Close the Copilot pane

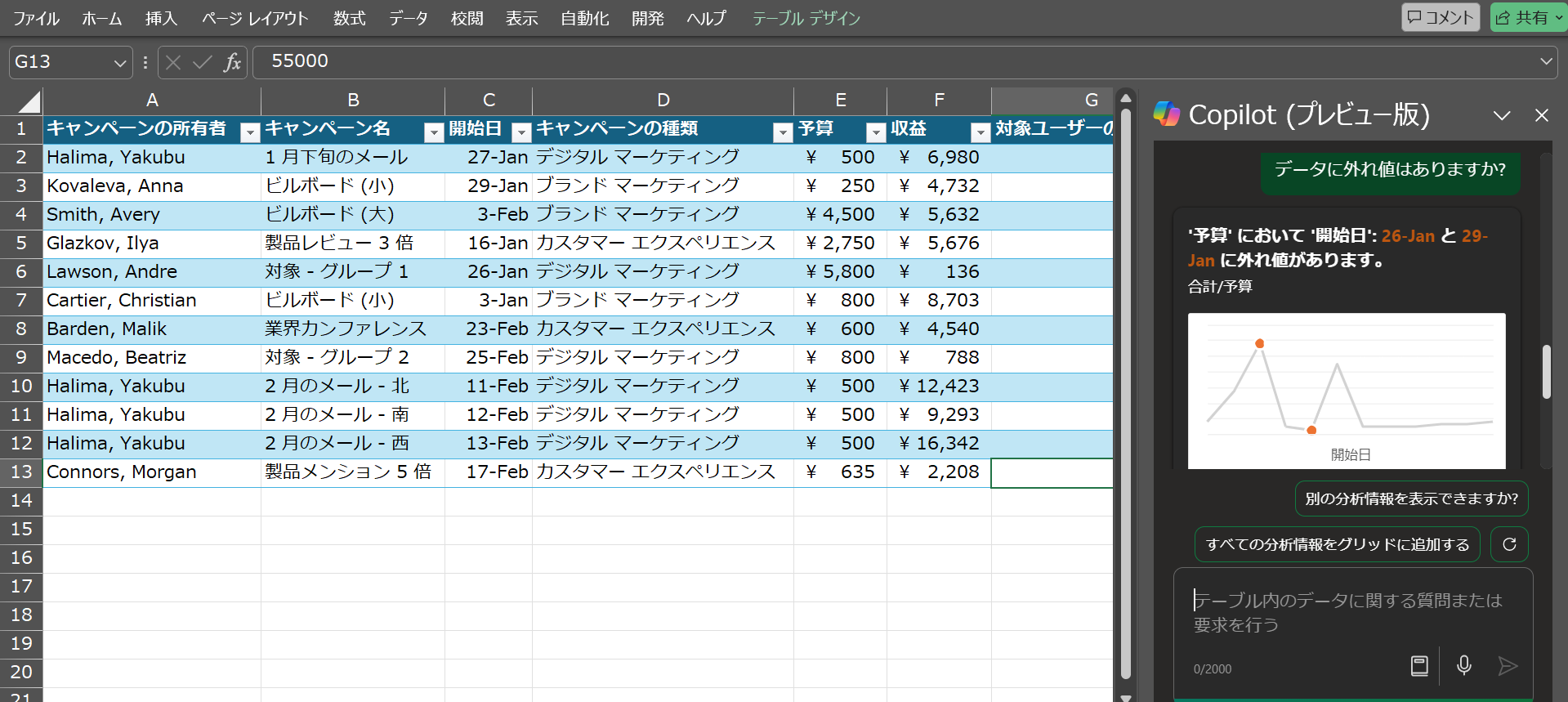pyautogui.click(x=1541, y=115)
